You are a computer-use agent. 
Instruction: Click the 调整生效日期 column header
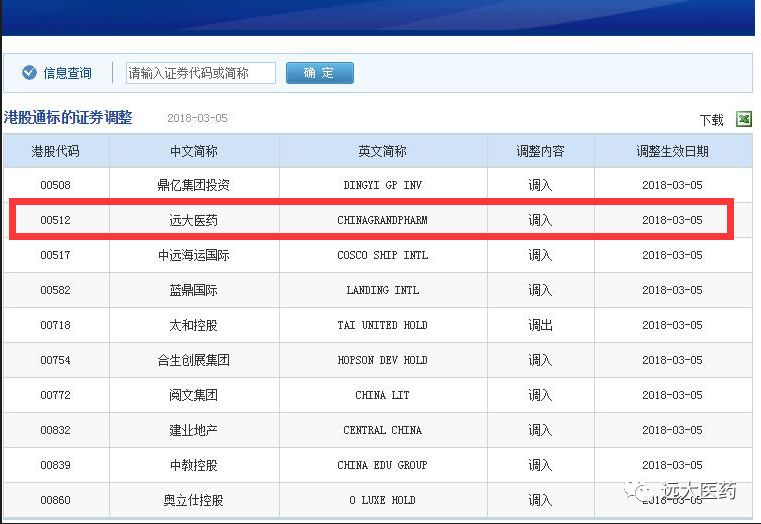point(672,151)
